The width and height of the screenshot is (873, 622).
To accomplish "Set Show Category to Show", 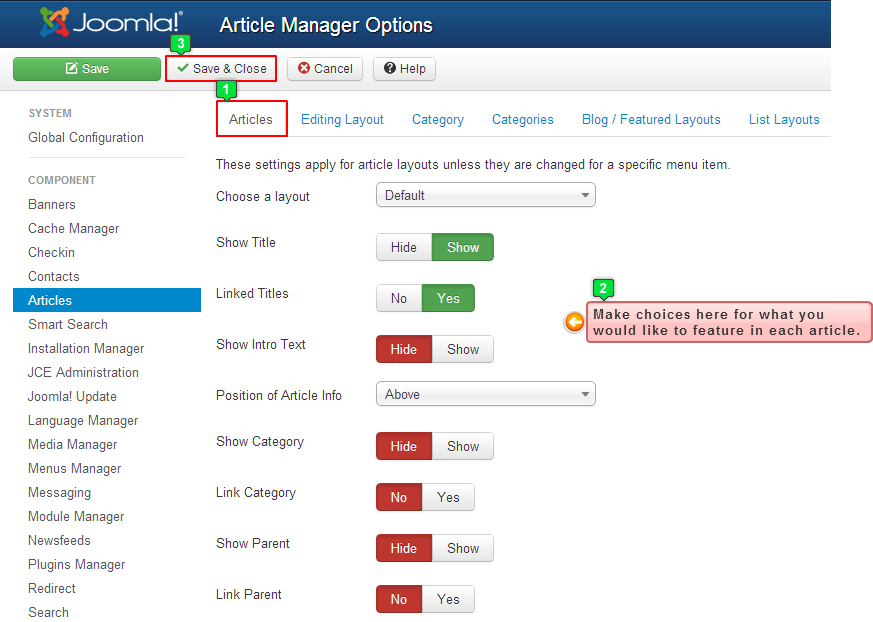I will point(463,446).
